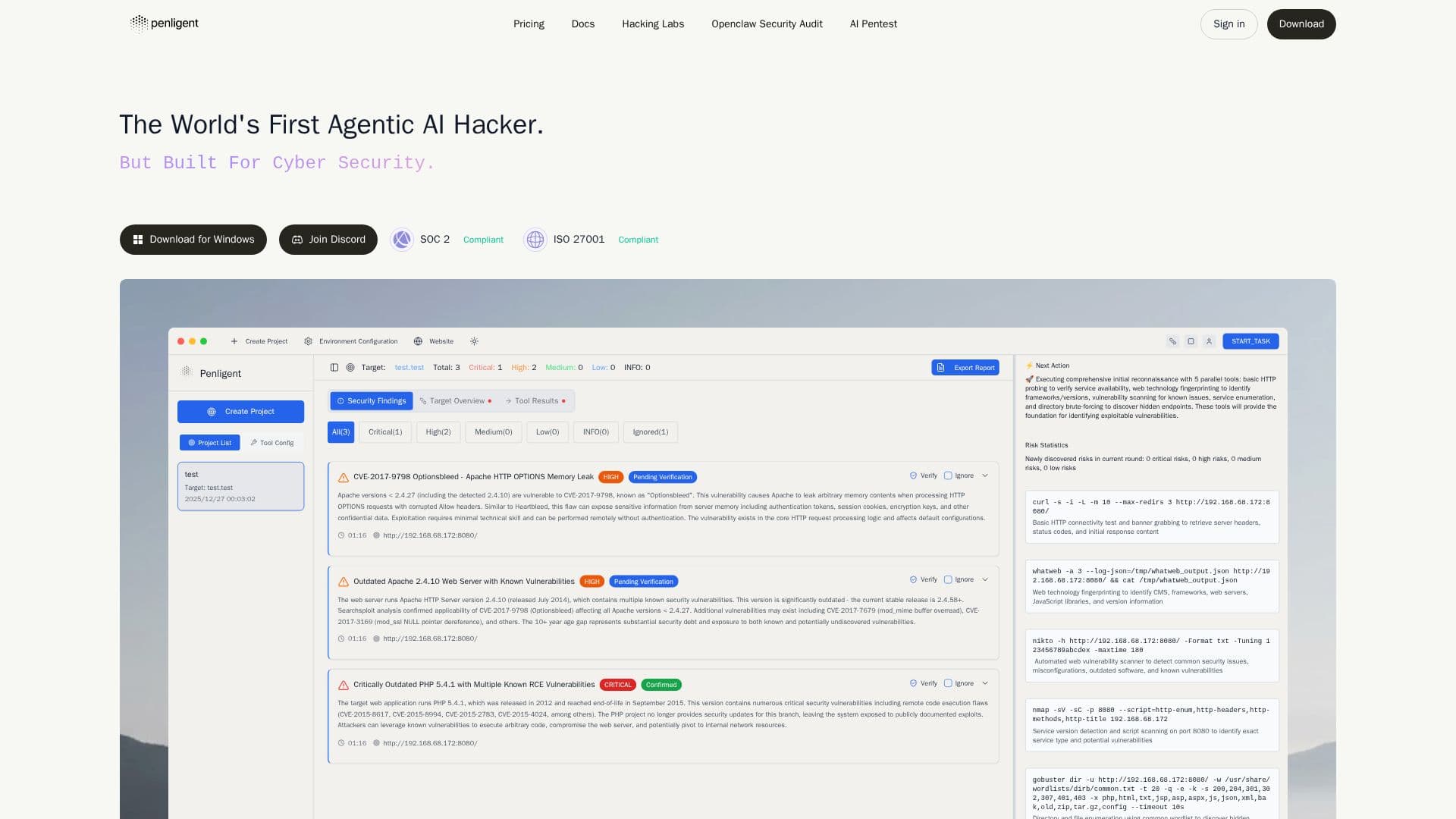Click the ISO 27001 Compliant label
The height and width of the screenshot is (819, 1456).
coord(638,240)
